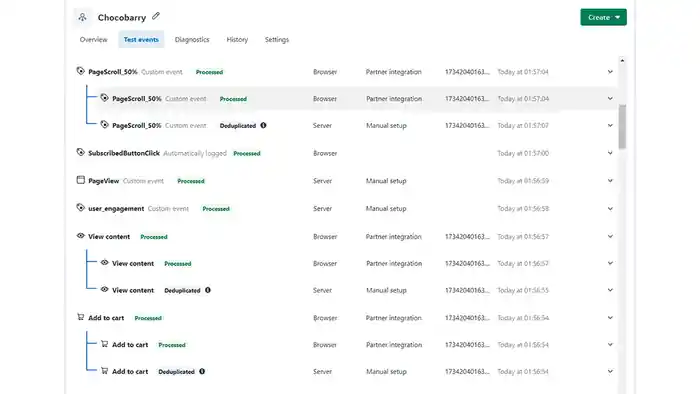This screenshot has height=394, width=700.
Task: Expand the user_engagement row chevron
Action: (x=610, y=208)
